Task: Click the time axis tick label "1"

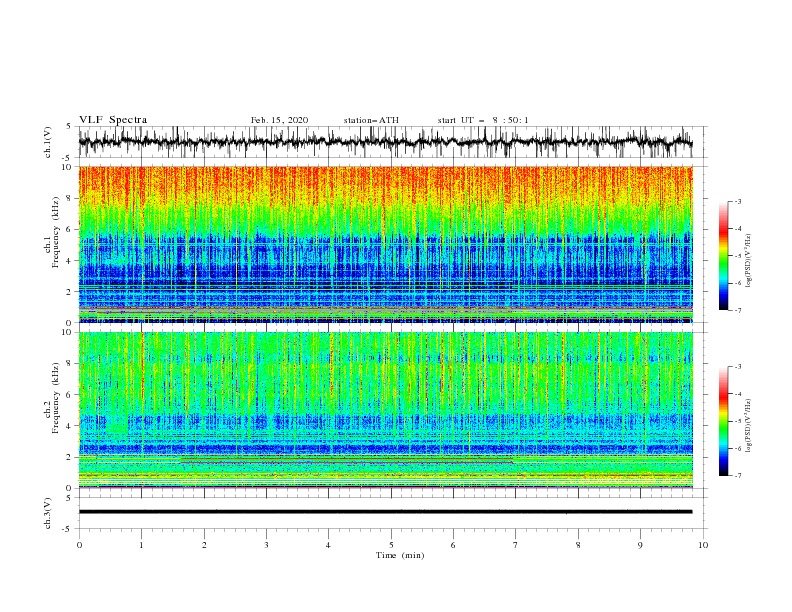Action: coord(141,545)
